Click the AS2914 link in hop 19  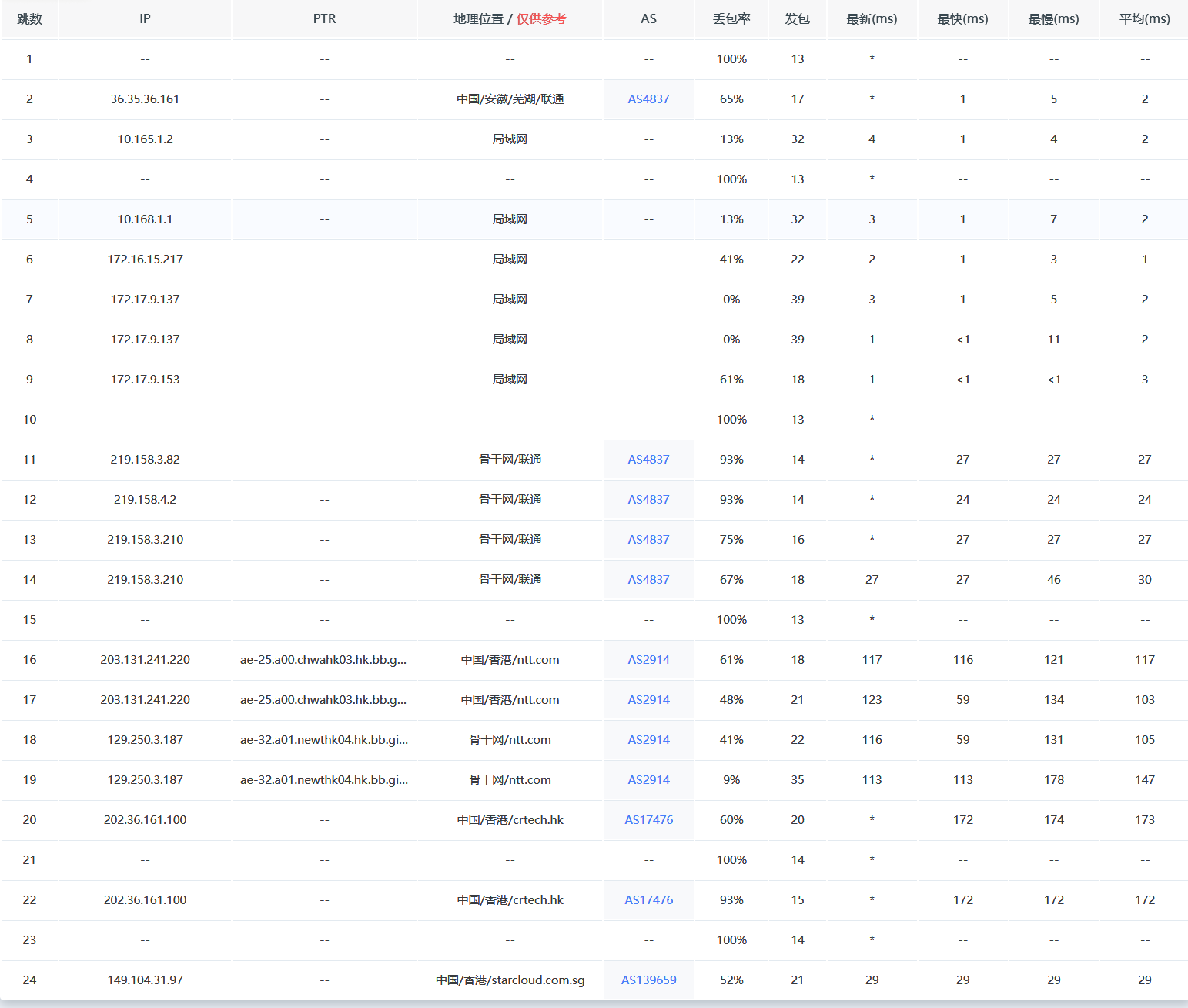(x=648, y=780)
